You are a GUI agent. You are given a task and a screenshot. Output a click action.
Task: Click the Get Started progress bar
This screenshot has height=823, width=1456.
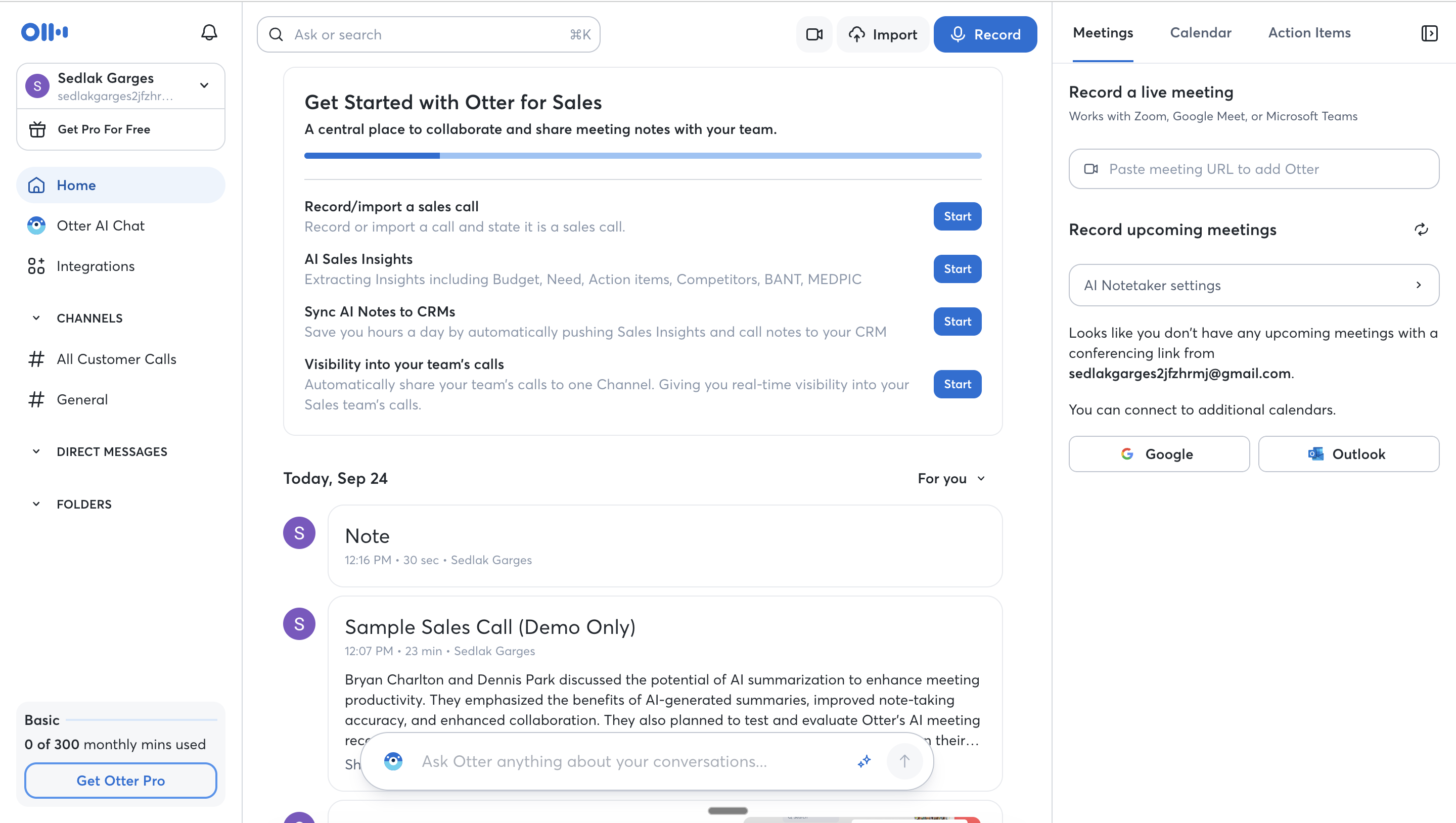643,155
